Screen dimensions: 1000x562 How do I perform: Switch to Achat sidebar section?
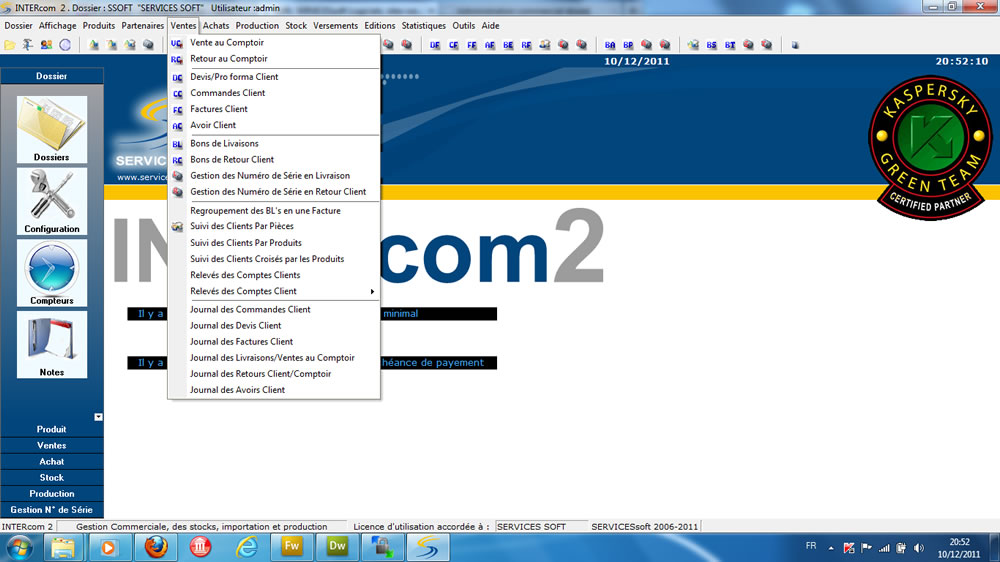(52, 462)
